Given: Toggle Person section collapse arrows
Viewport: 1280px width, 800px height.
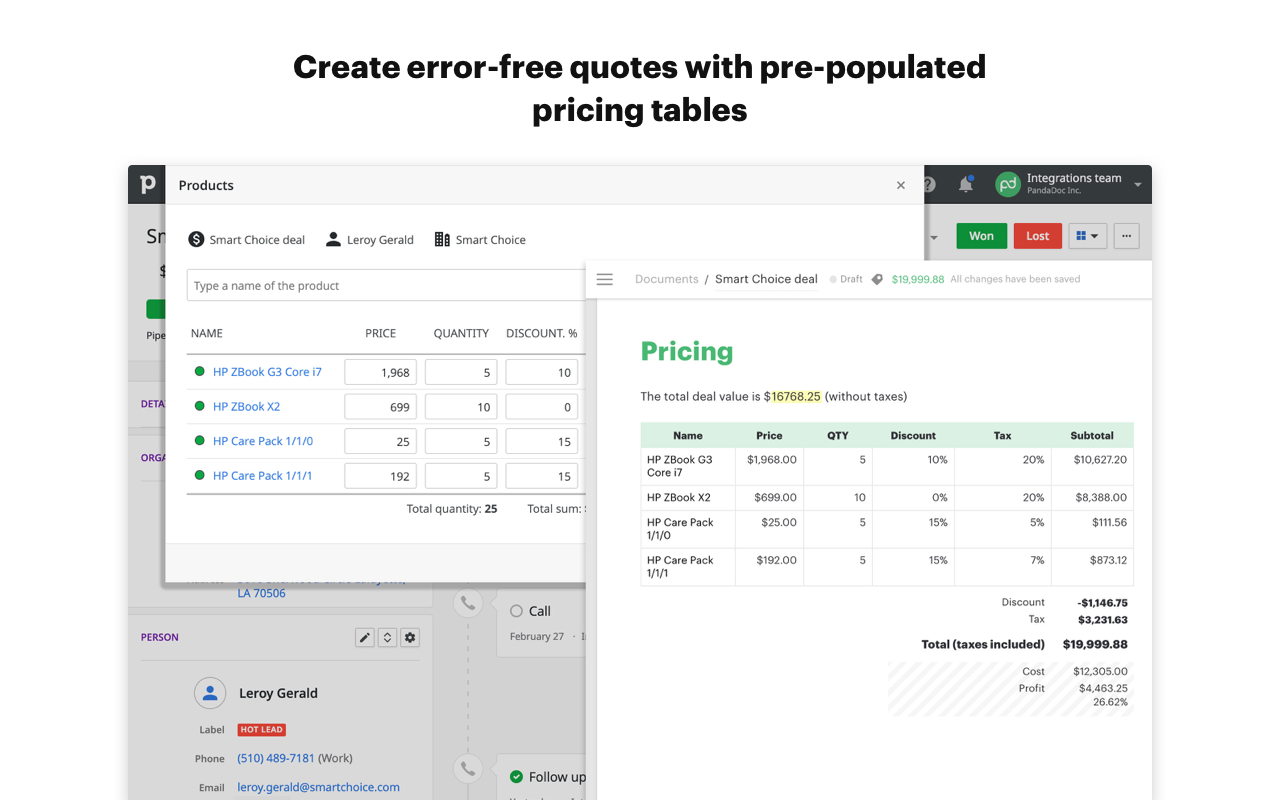Looking at the screenshot, I should pyautogui.click(x=387, y=637).
